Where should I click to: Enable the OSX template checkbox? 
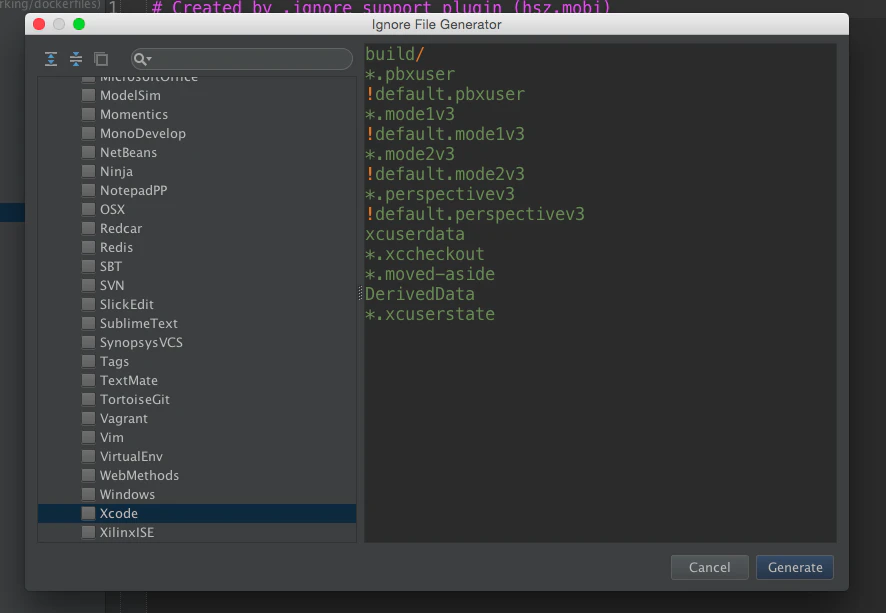(88, 209)
